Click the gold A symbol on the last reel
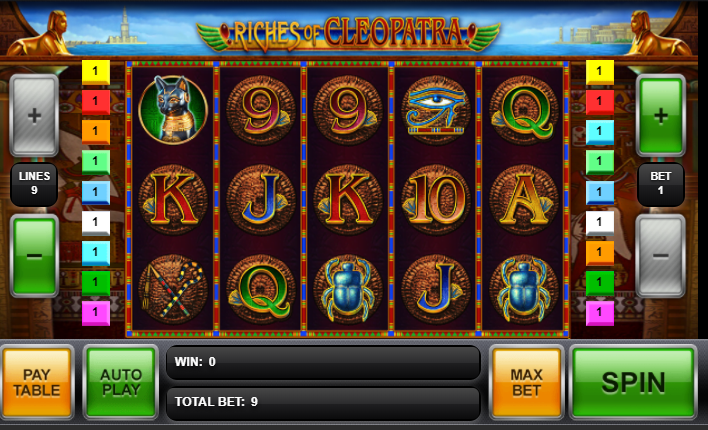The image size is (708, 430). [x=524, y=200]
